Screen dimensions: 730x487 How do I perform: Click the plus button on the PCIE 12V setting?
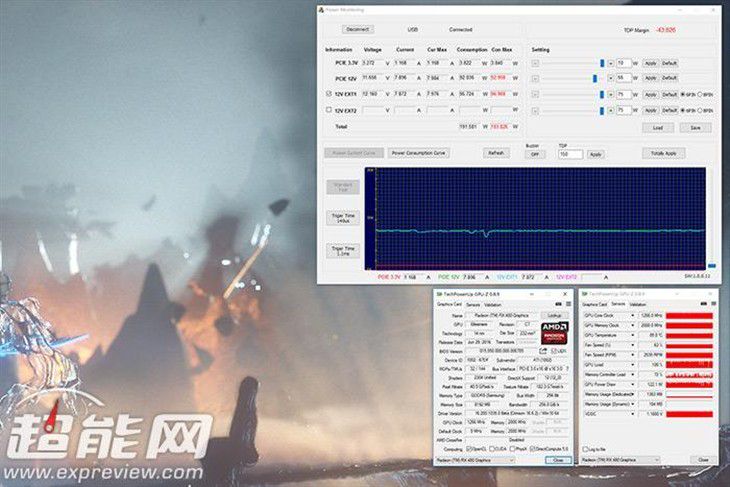tap(611, 78)
